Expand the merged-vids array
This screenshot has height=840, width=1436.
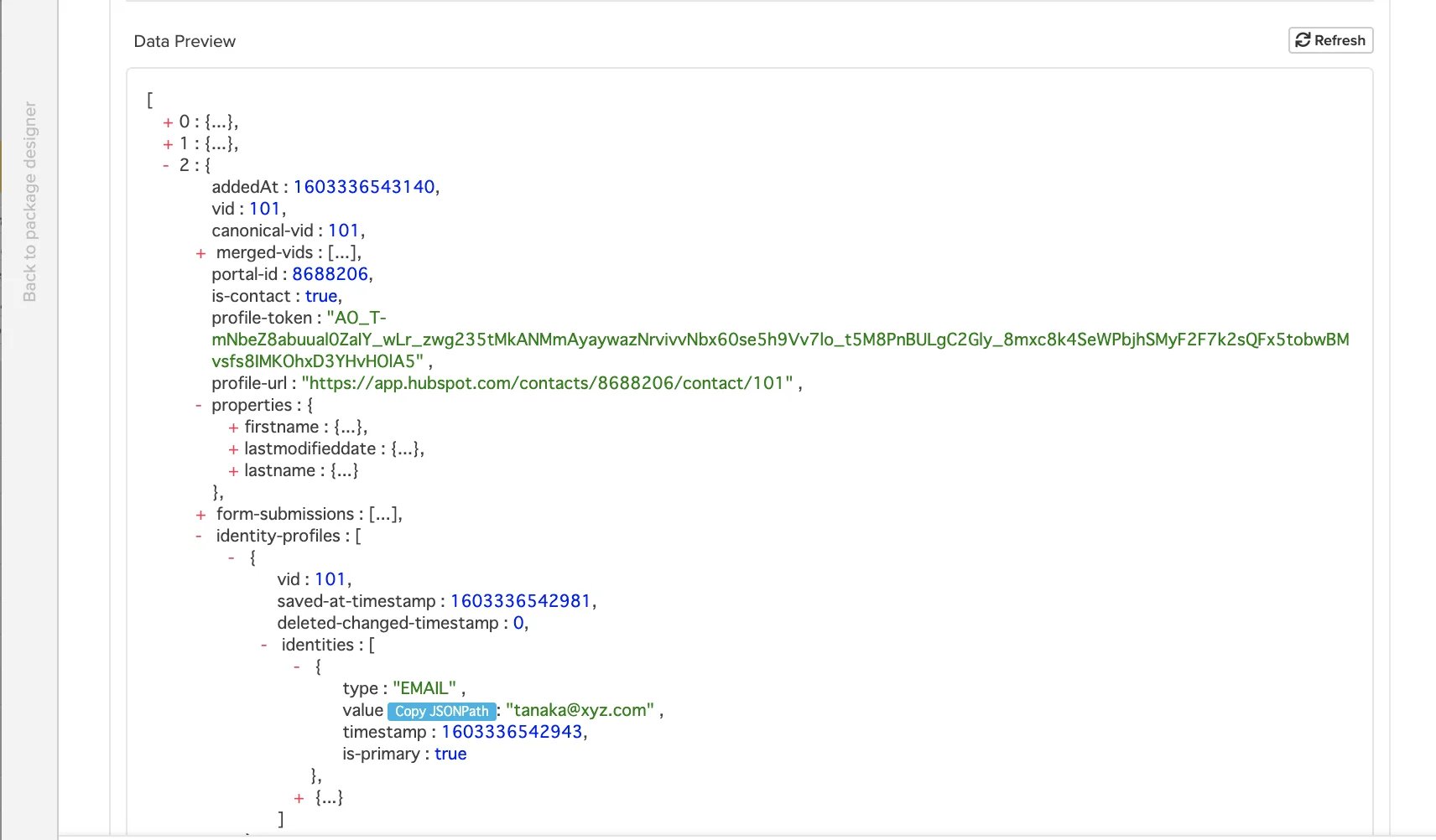pyautogui.click(x=200, y=253)
